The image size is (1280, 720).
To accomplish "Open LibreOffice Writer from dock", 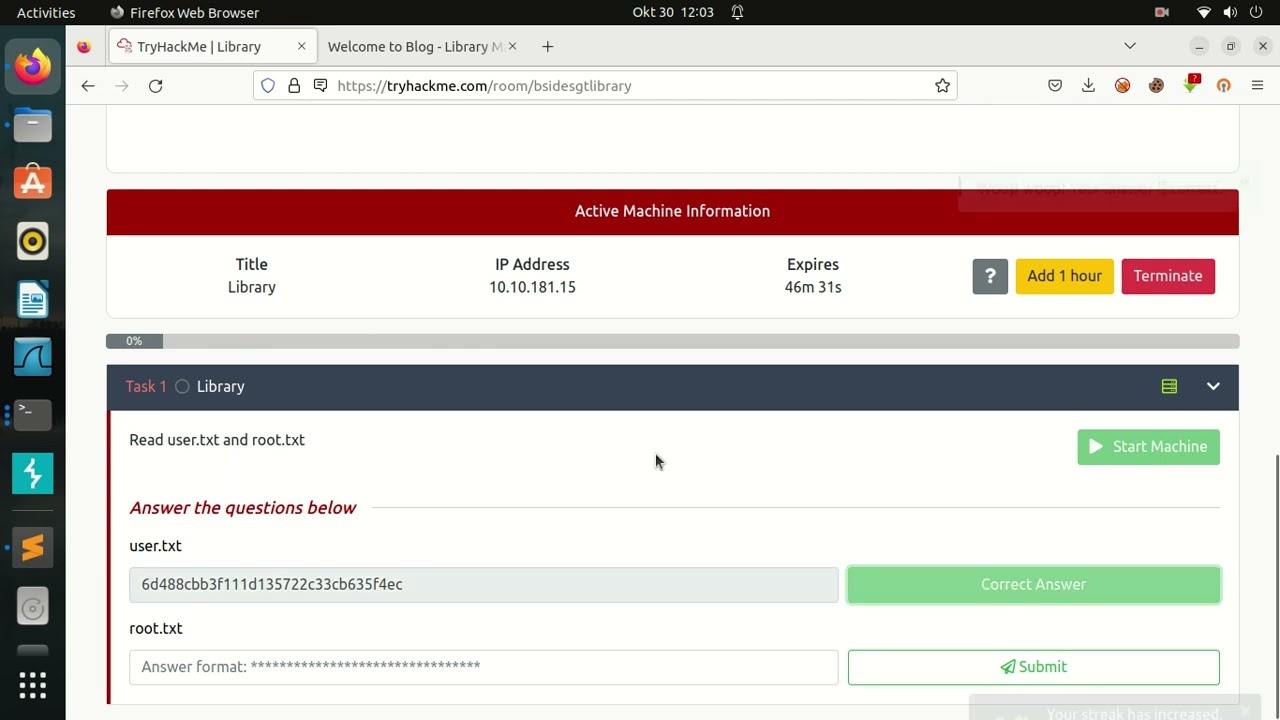I will pos(32,299).
